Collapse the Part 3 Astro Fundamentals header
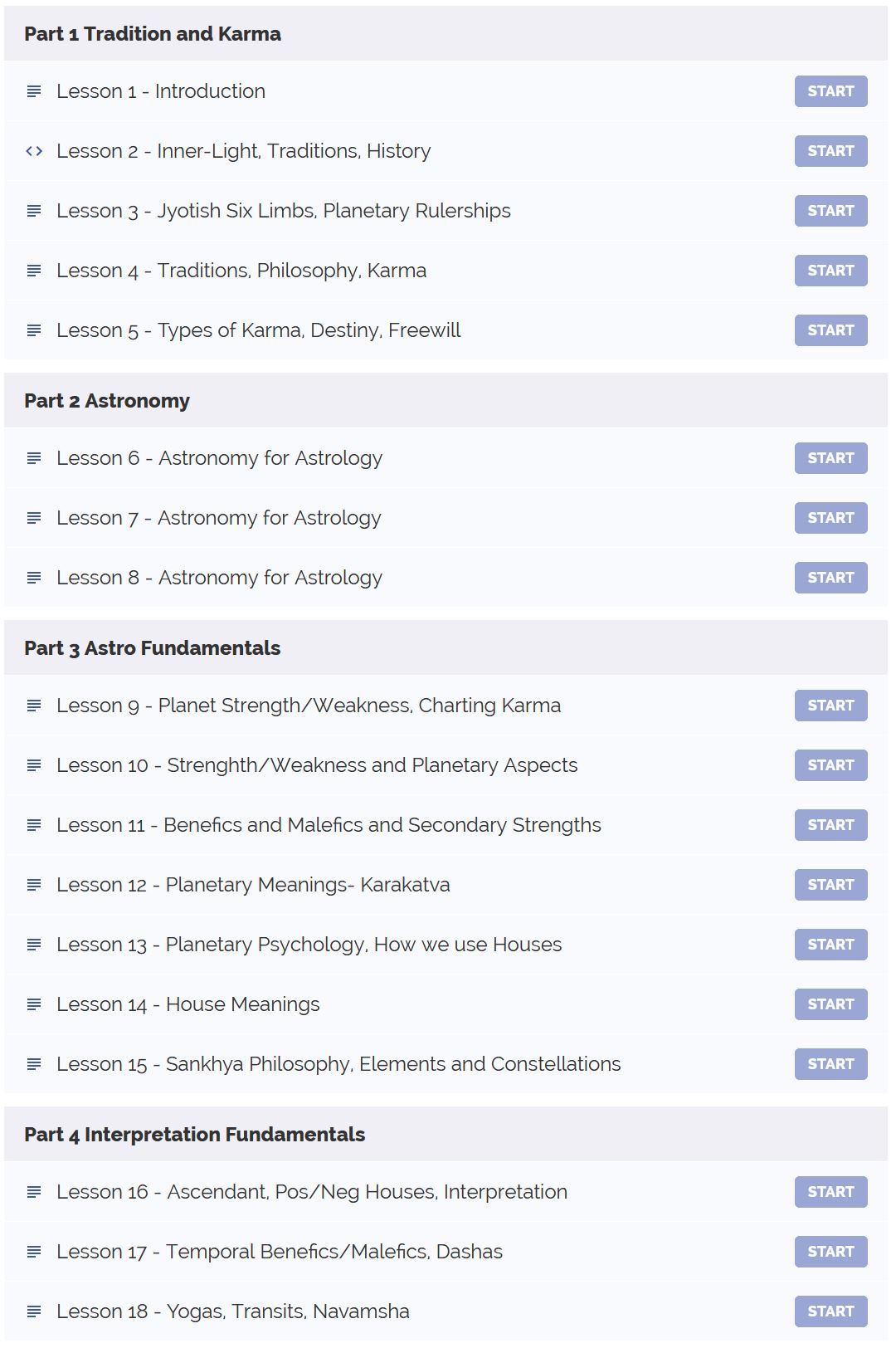The image size is (896, 1348). pyautogui.click(x=446, y=647)
